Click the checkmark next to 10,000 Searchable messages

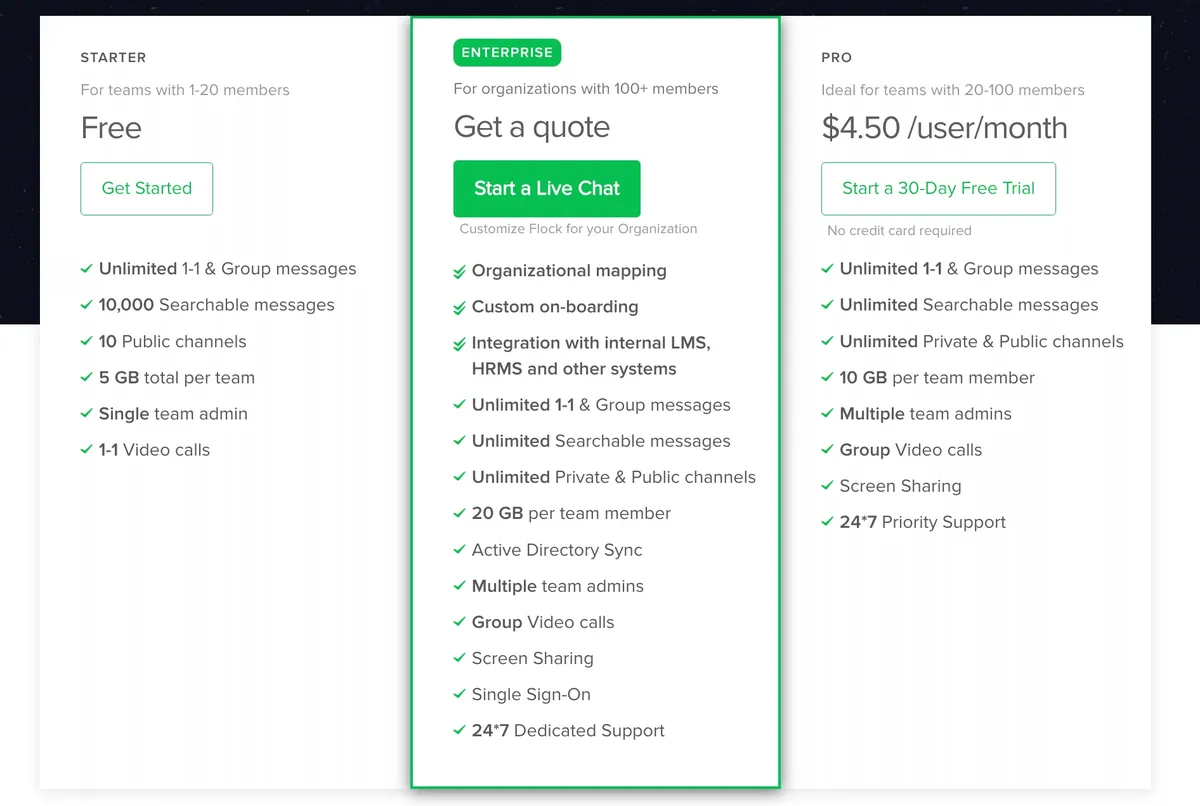pos(86,305)
